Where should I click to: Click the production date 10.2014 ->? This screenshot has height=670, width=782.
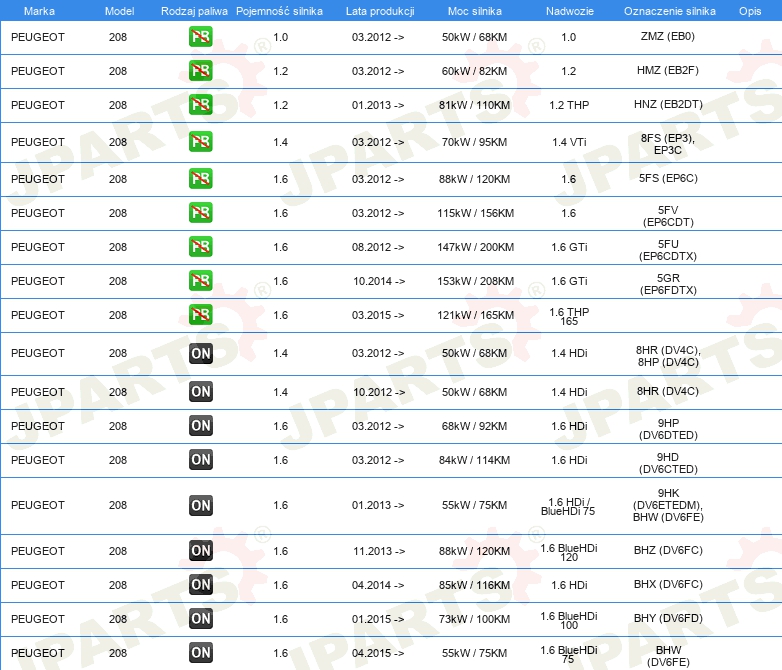tap(379, 281)
